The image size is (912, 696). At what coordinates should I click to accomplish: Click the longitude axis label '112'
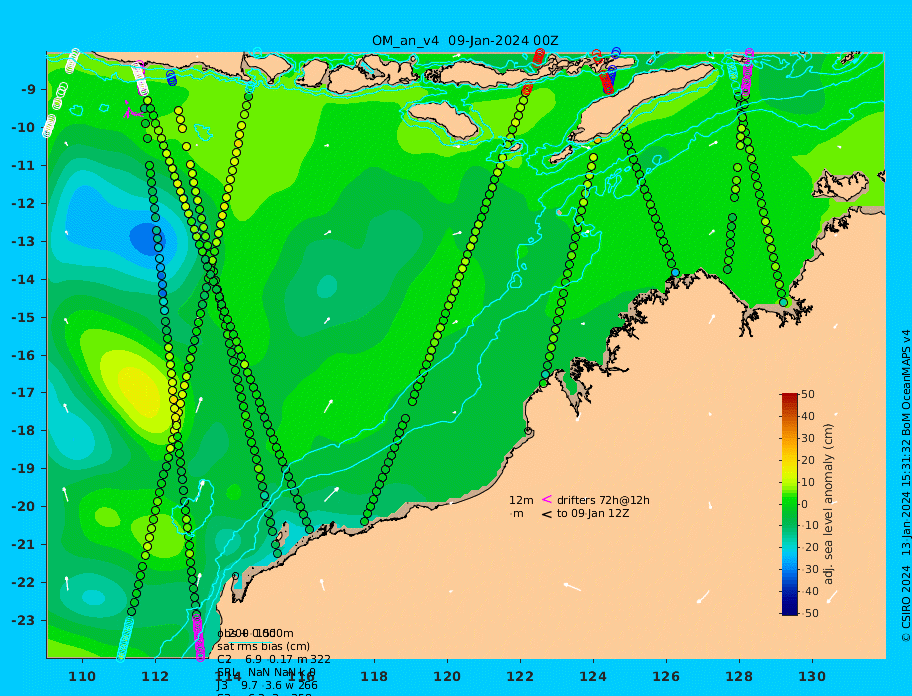pyautogui.click(x=155, y=676)
